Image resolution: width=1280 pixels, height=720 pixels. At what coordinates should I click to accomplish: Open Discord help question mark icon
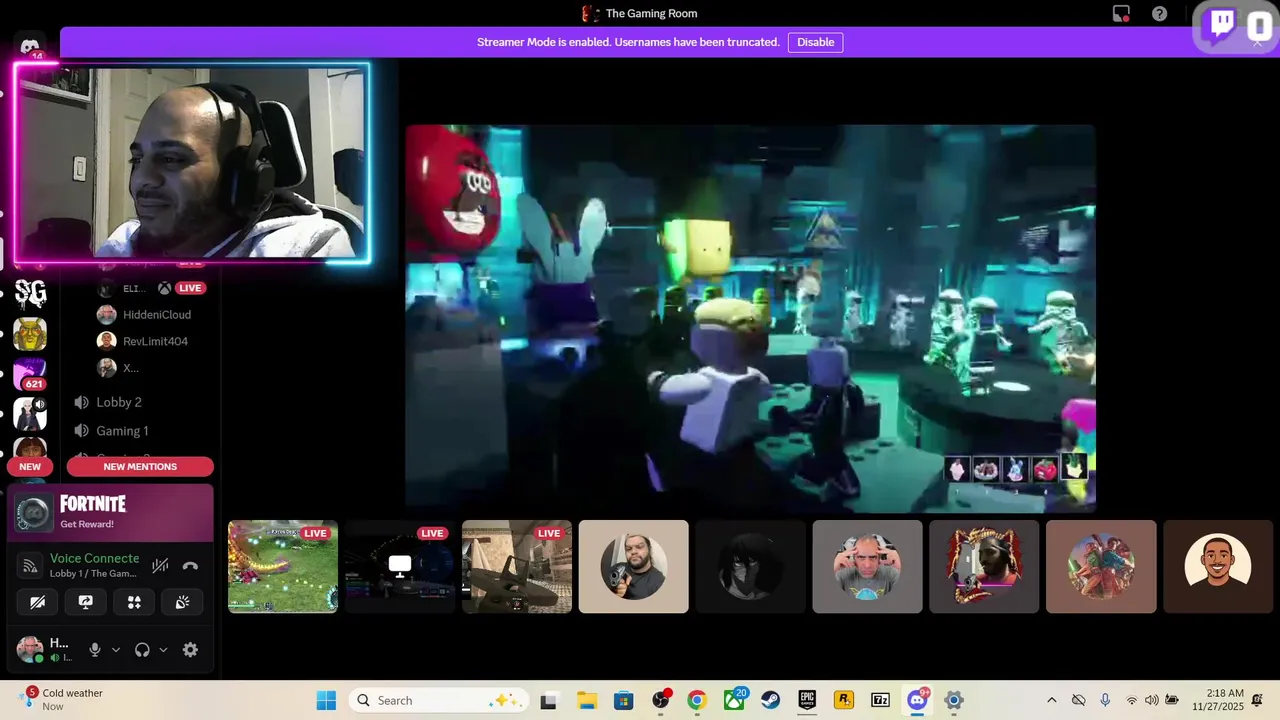(1160, 14)
